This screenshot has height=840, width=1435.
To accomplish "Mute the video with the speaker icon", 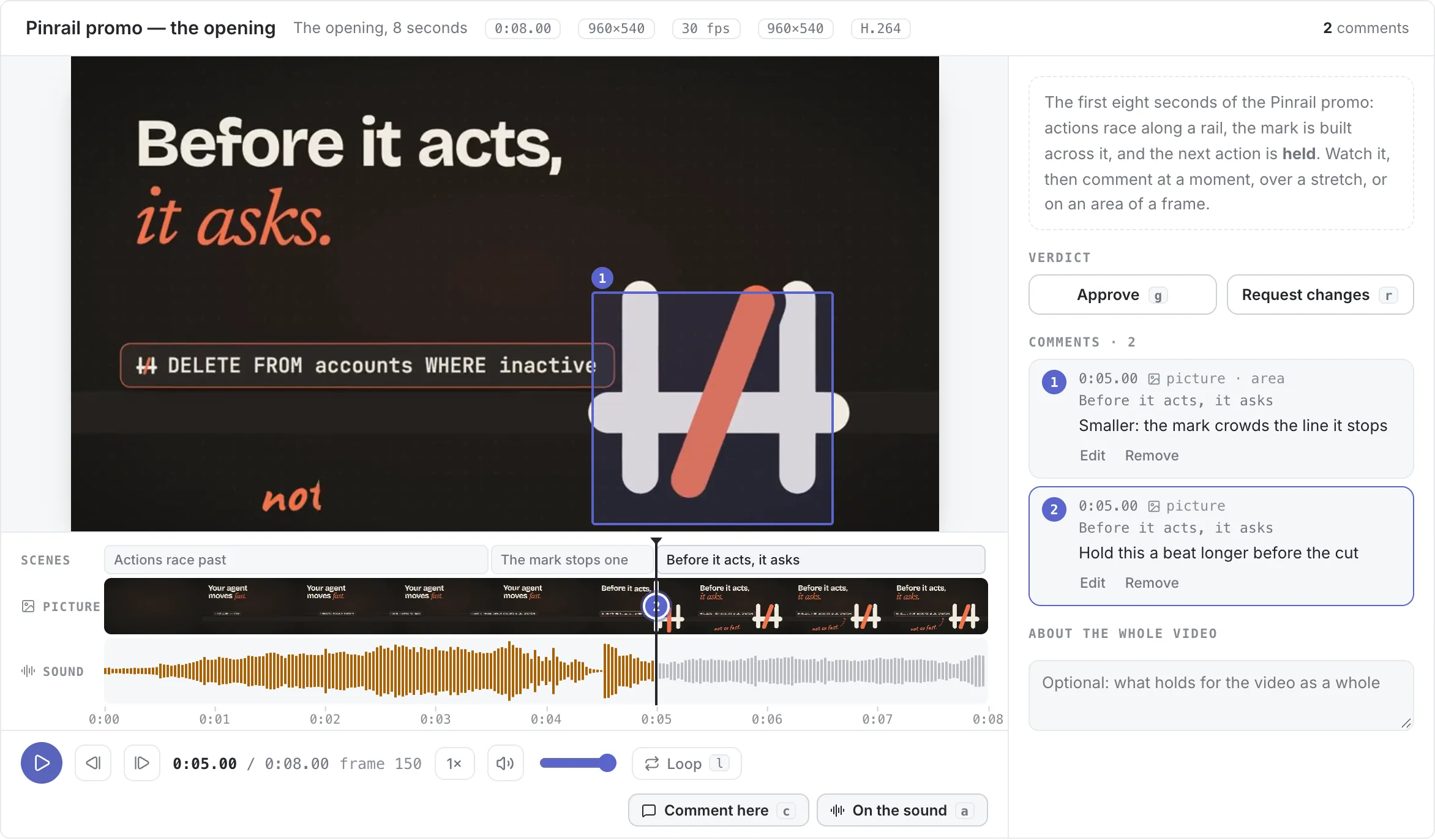I will tap(505, 763).
